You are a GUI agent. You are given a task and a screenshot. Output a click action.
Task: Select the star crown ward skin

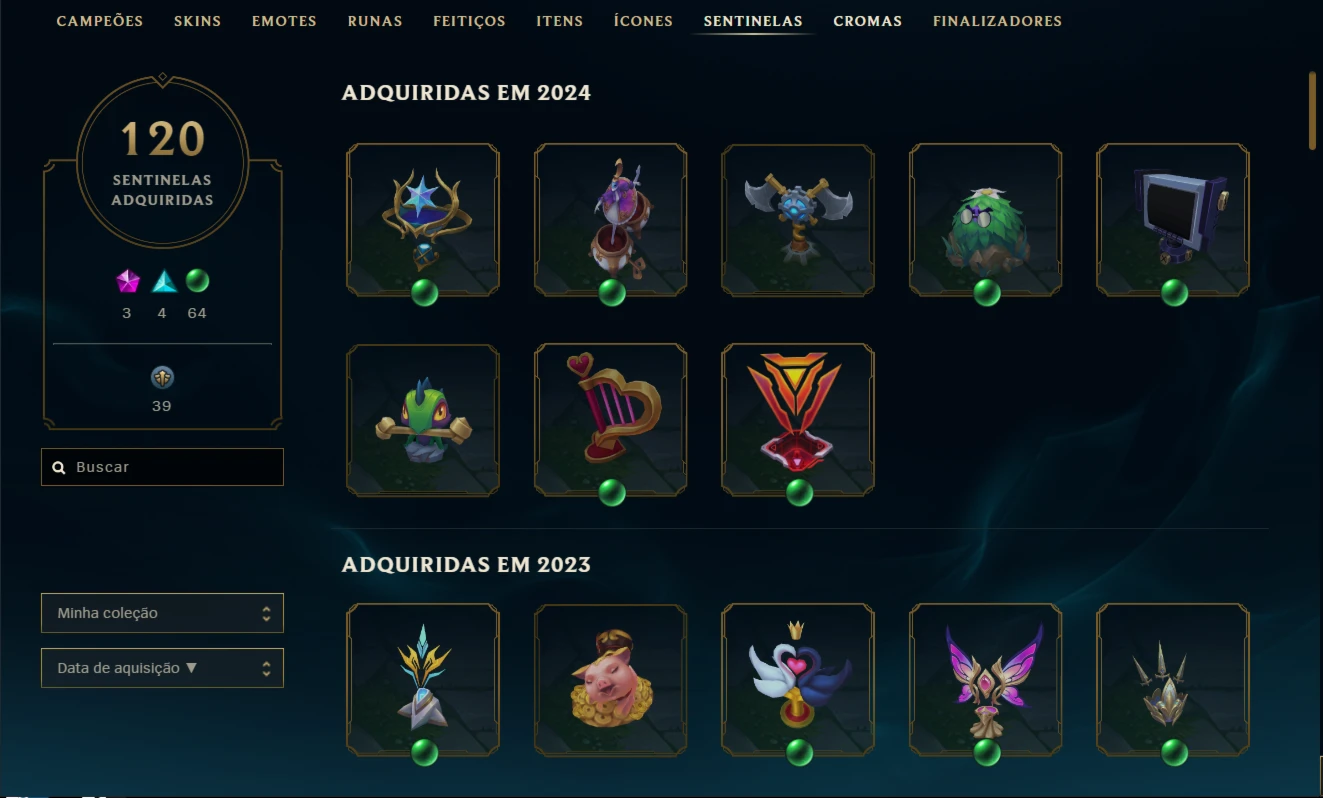(423, 220)
